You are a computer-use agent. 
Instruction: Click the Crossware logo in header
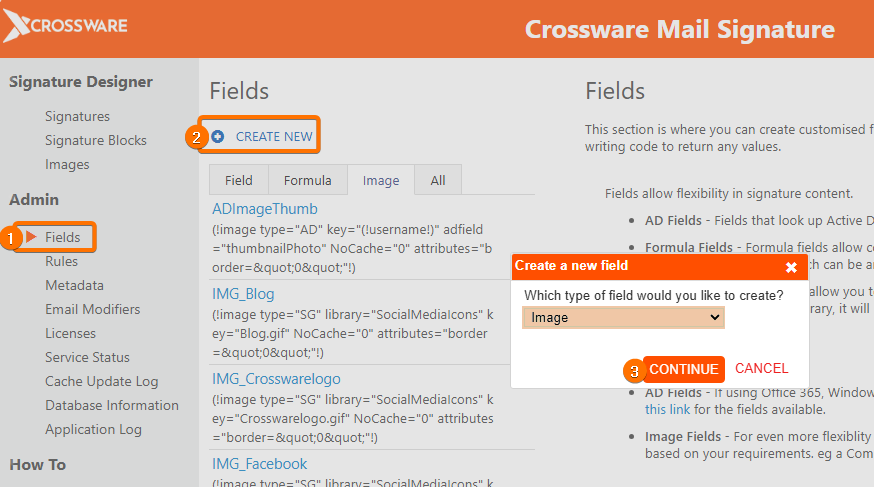click(x=66, y=26)
